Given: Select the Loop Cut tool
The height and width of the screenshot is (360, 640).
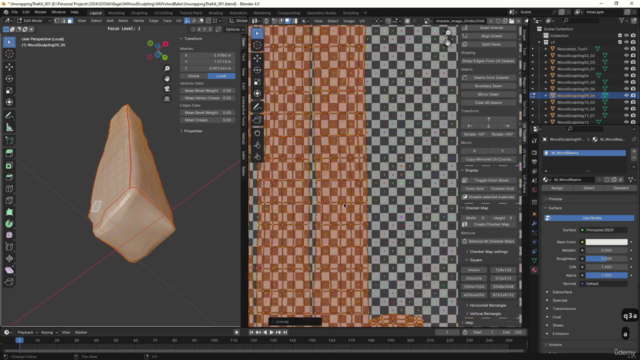Looking at the screenshot, I should (9, 189).
